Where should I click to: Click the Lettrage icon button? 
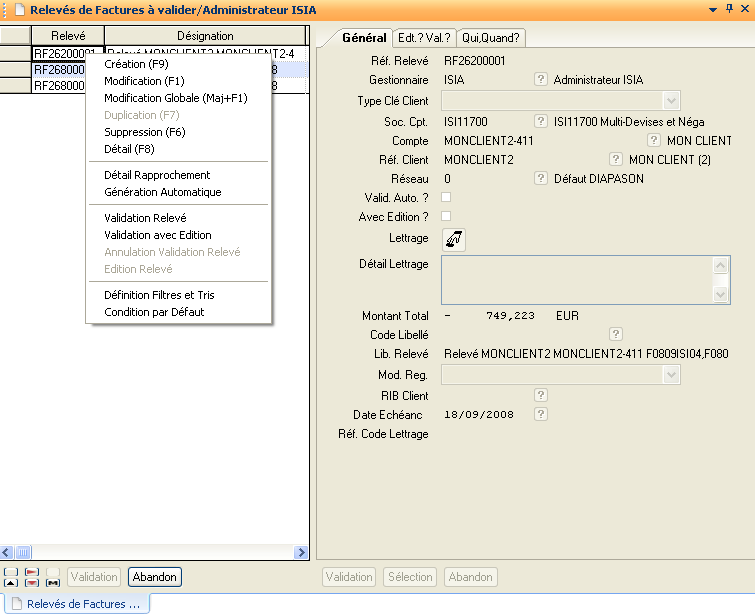click(x=454, y=239)
